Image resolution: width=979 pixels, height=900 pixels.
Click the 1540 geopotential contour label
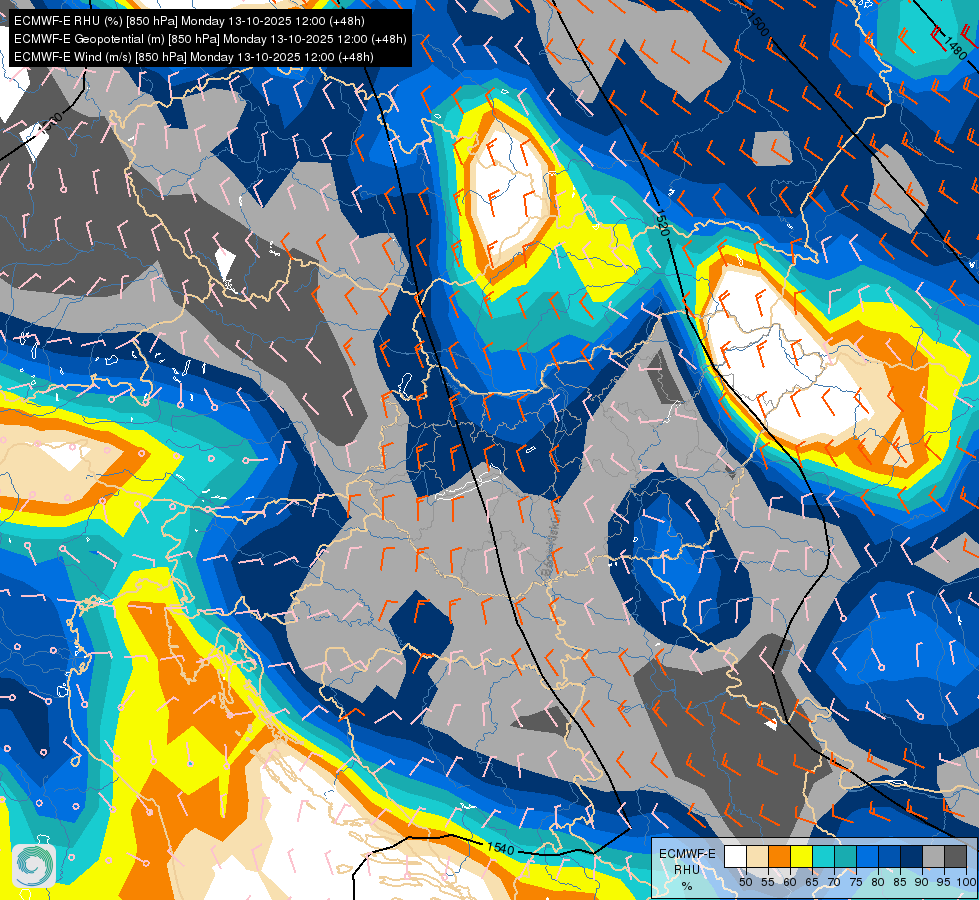500,848
